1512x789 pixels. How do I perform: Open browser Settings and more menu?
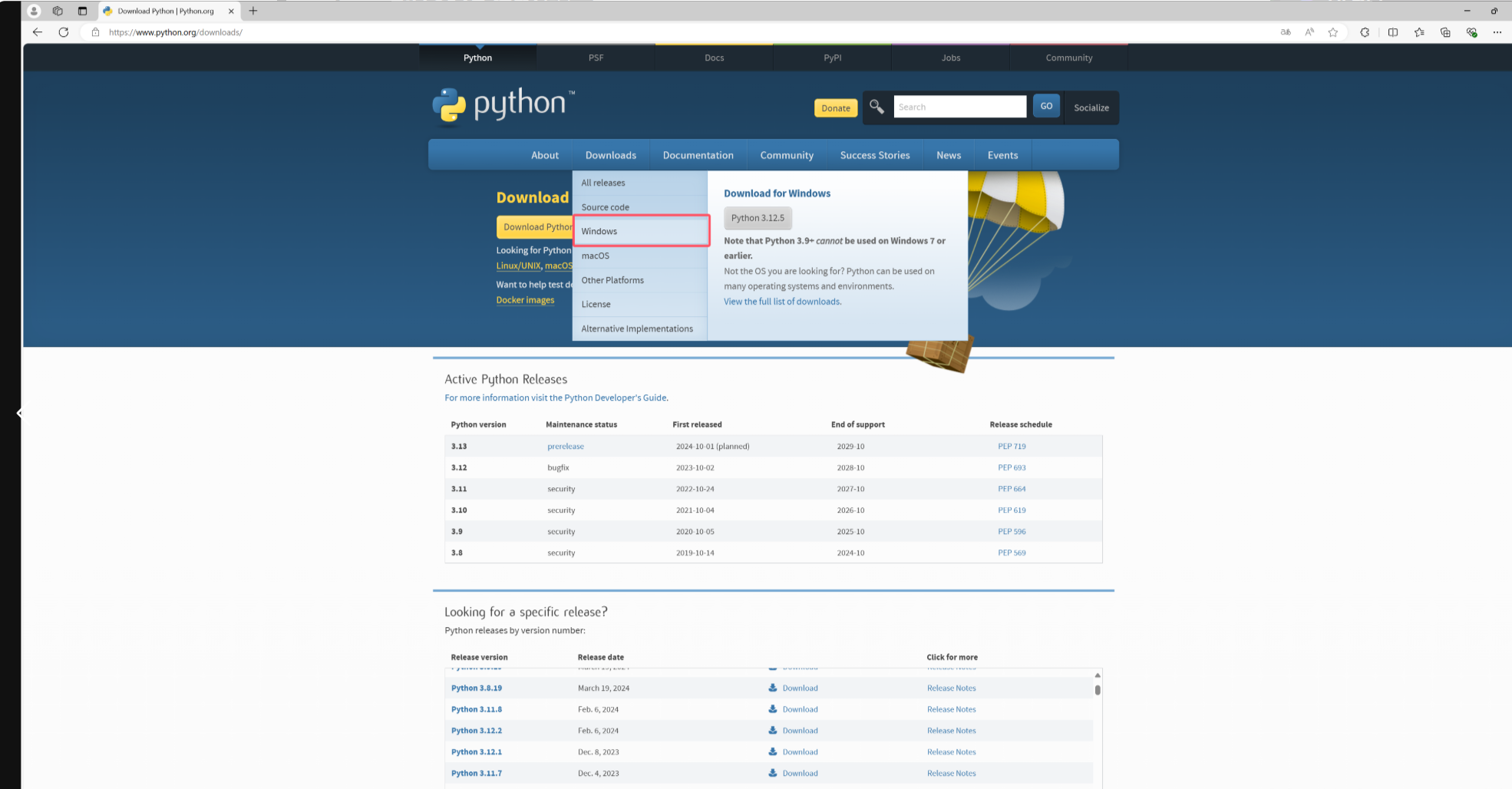click(1497, 32)
